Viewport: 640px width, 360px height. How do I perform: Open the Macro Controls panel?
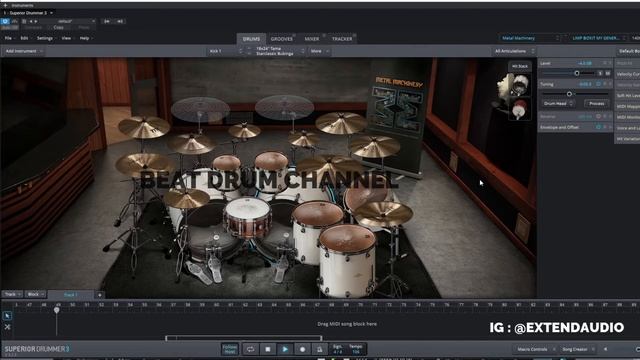(x=535, y=349)
